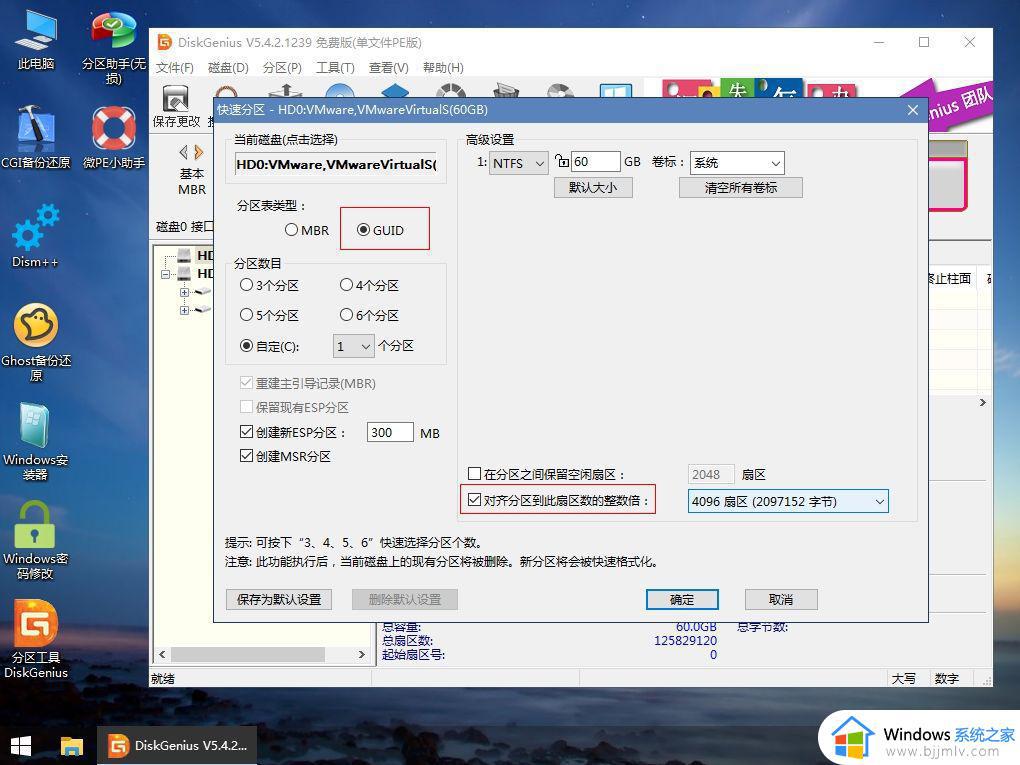Choose 5个分区 option
This screenshot has width=1020, height=765.
tap(269, 315)
